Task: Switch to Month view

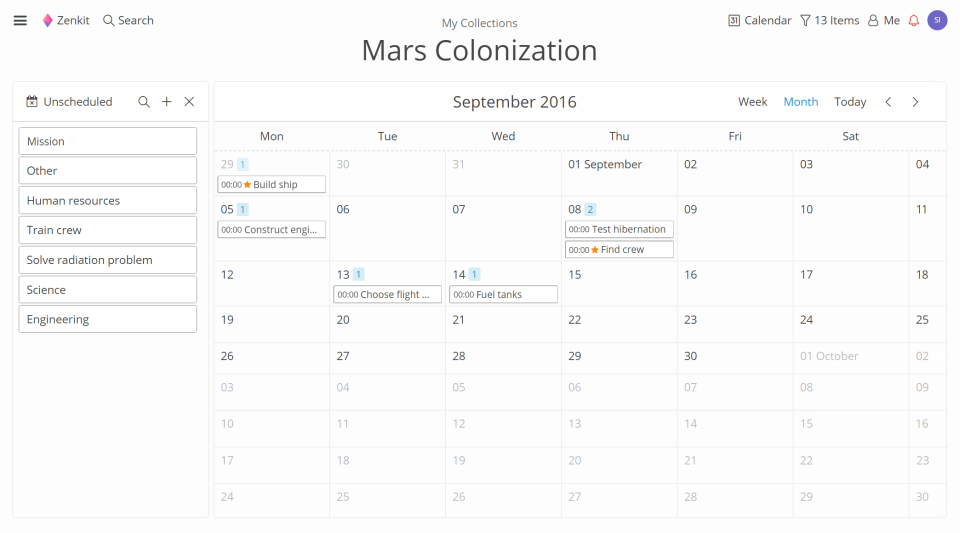Action: coord(800,102)
